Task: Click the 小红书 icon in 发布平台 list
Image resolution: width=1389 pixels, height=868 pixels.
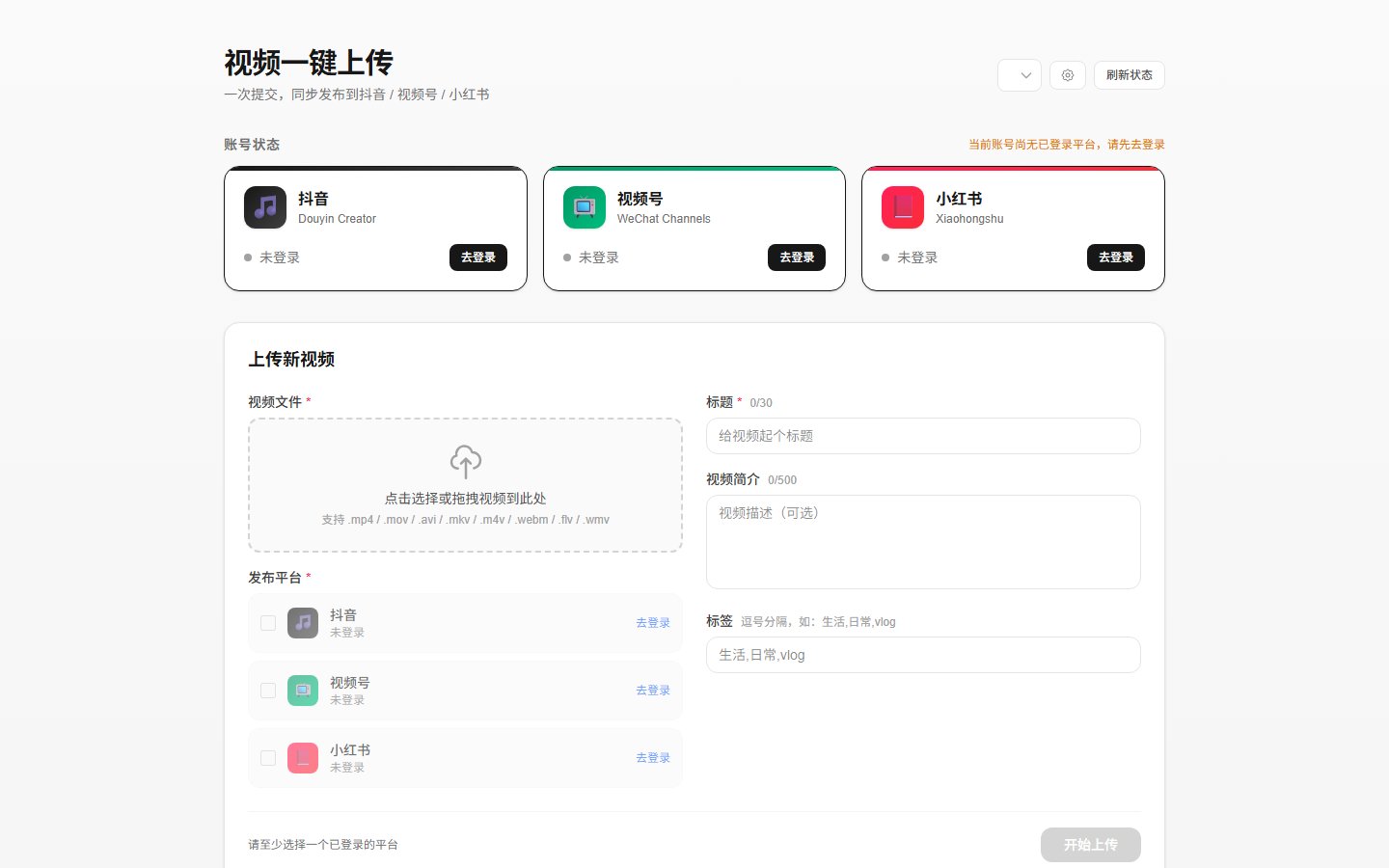Action: click(303, 758)
